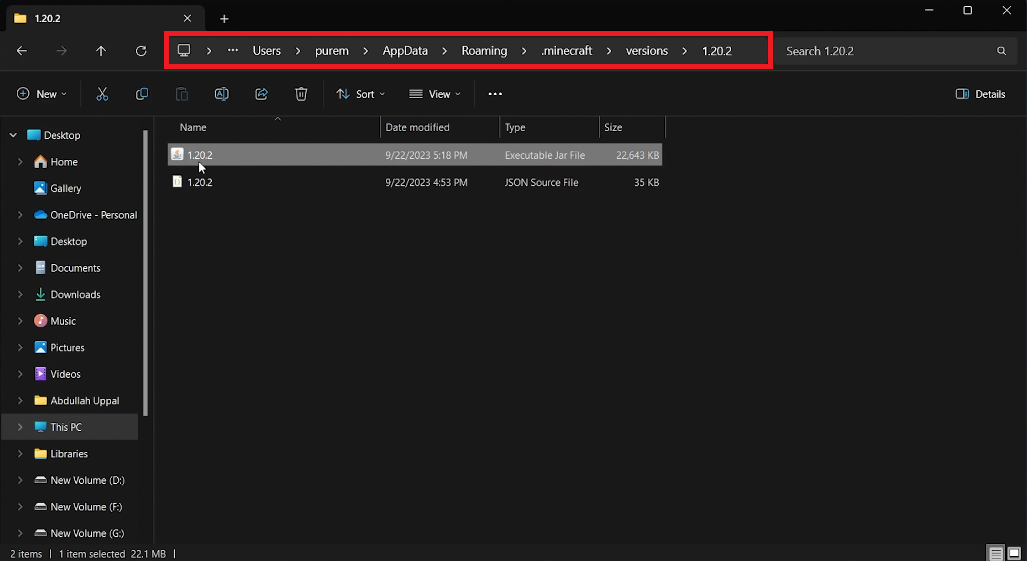The width and height of the screenshot is (1027, 561).
Task: Sort by Date modified column header
Action: (x=417, y=128)
